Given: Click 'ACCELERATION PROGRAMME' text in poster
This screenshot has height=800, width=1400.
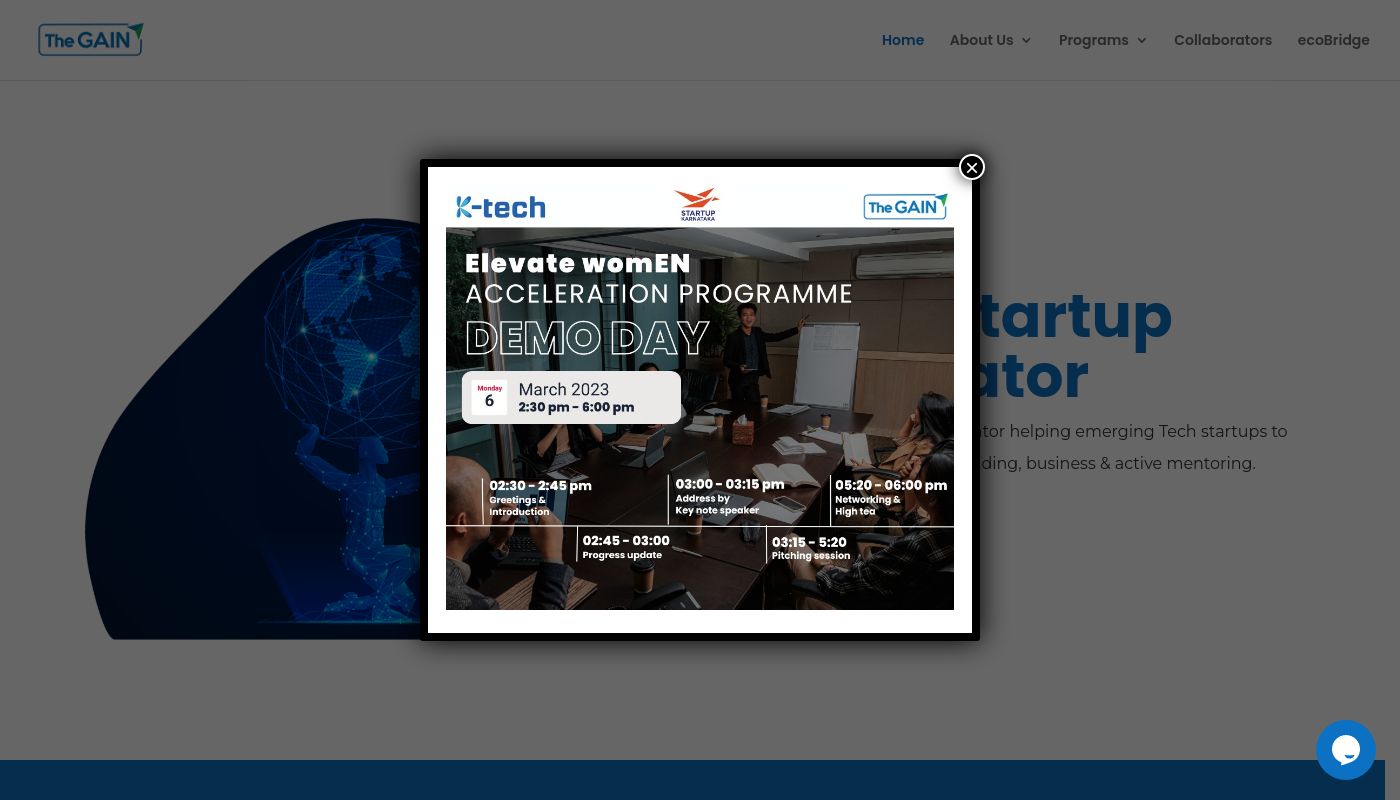Looking at the screenshot, I should (659, 294).
